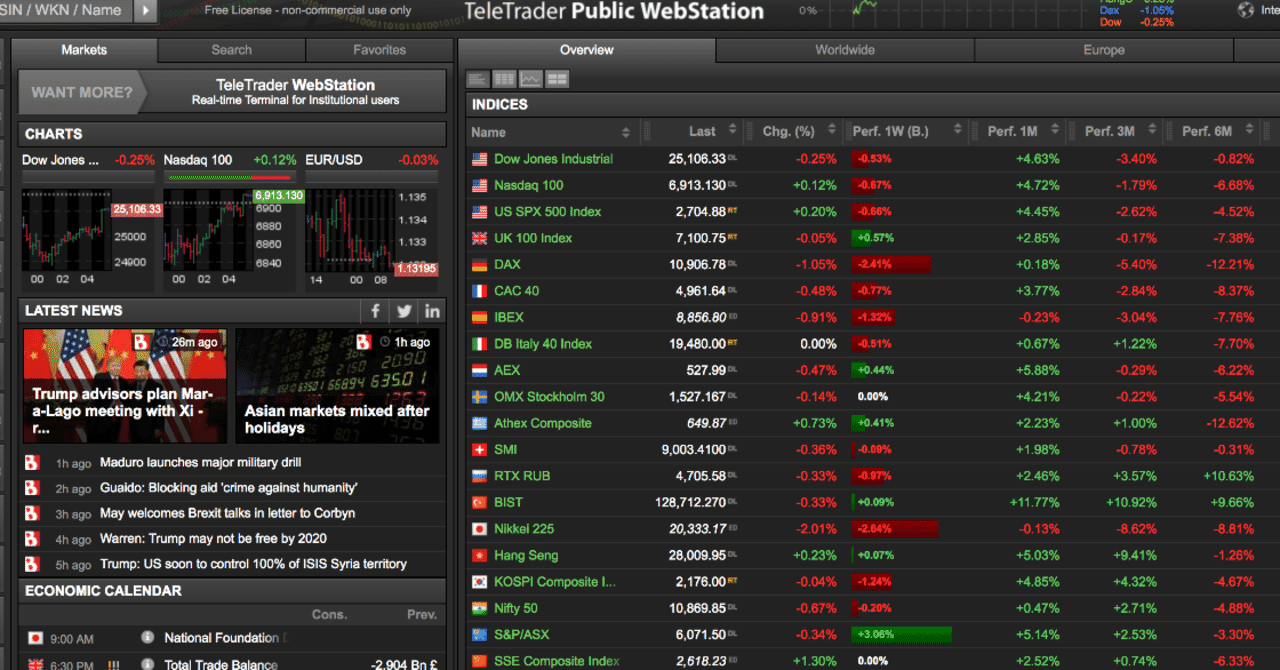Choose the tile view icon above Indices
Screen dimensions: 1280x670
coord(556,79)
